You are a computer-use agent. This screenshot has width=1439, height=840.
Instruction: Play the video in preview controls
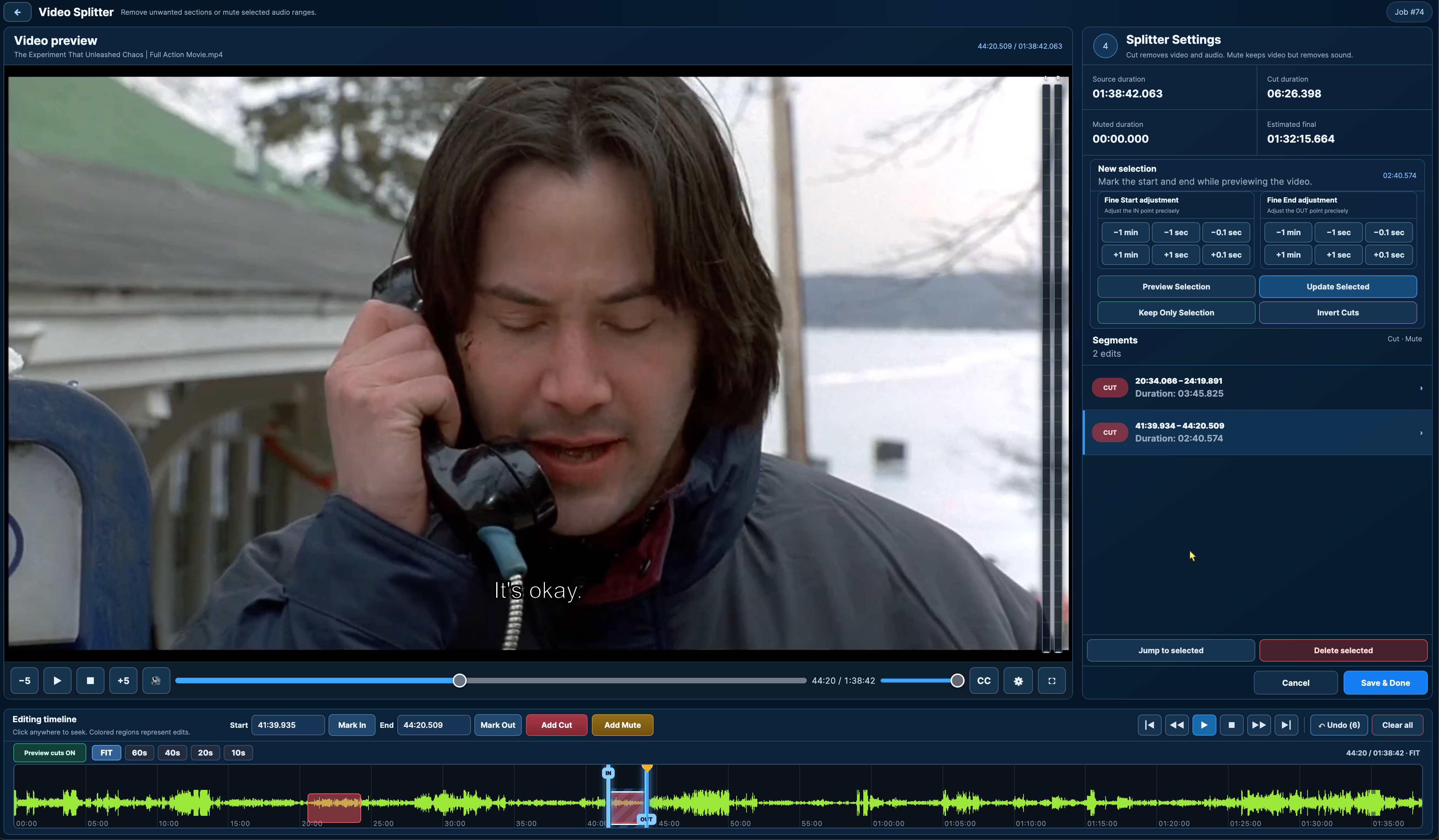pyautogui.click(x=57, y=680)
